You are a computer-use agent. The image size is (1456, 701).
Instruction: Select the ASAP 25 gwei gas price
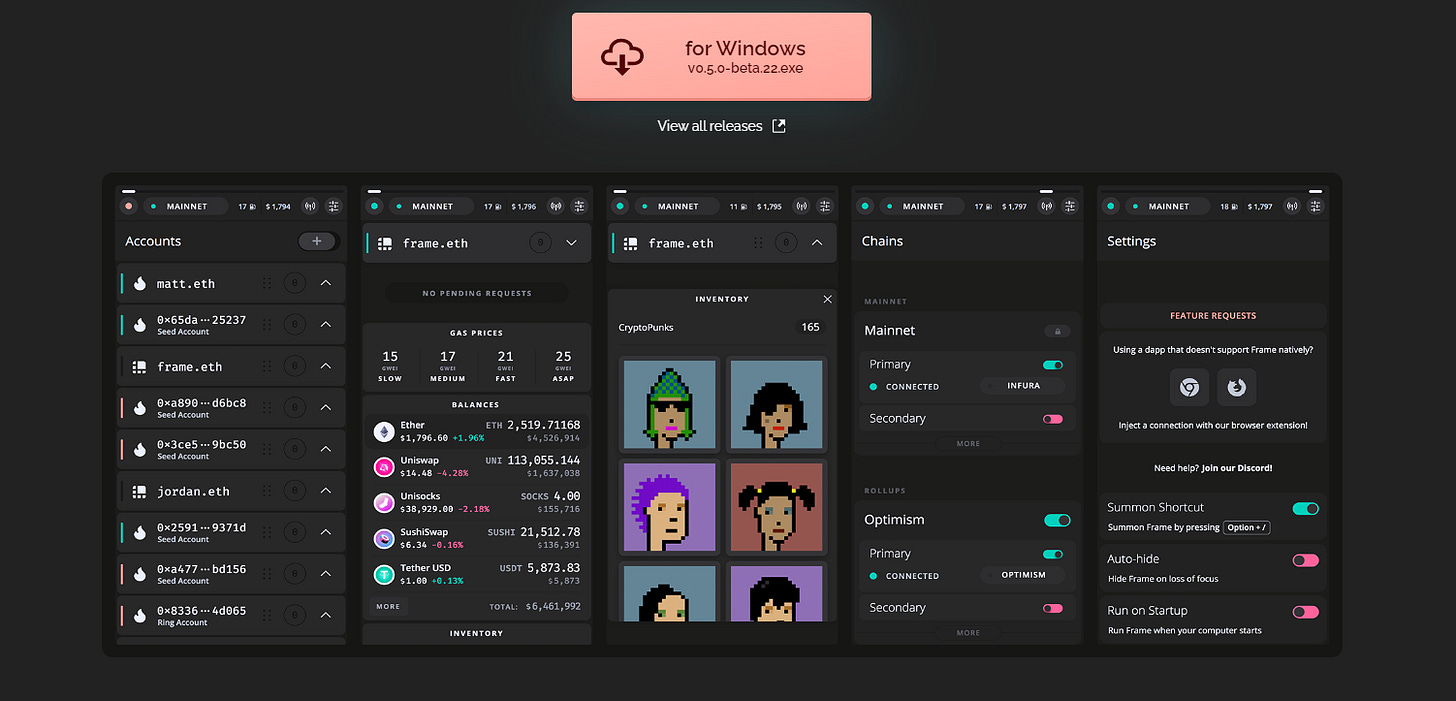click(564, 366)
